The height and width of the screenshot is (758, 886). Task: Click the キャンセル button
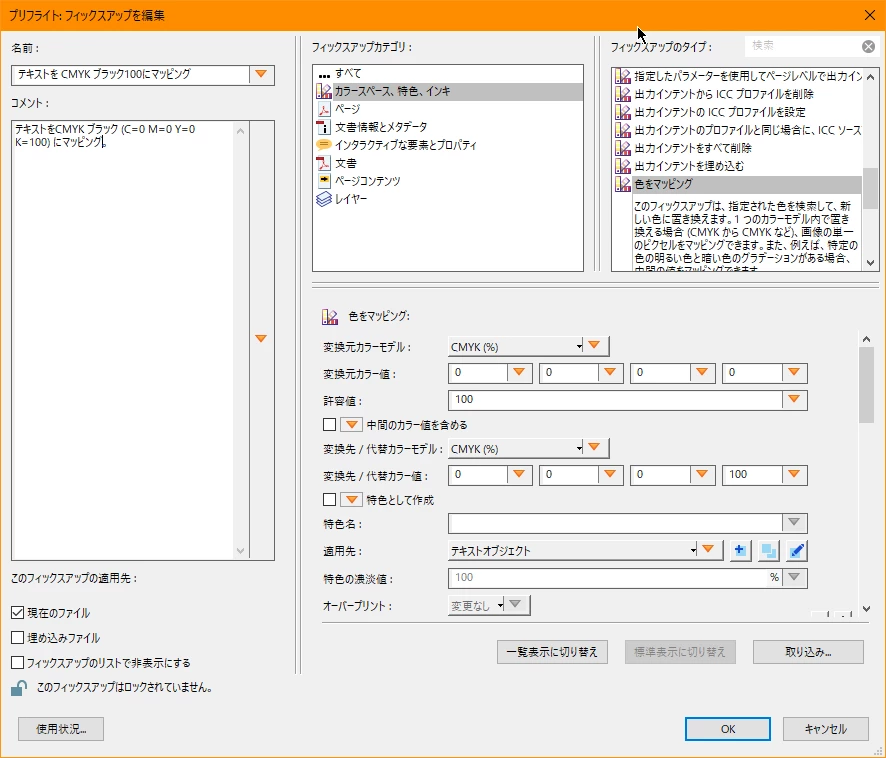pyautogui.click(x=826, y=729)
